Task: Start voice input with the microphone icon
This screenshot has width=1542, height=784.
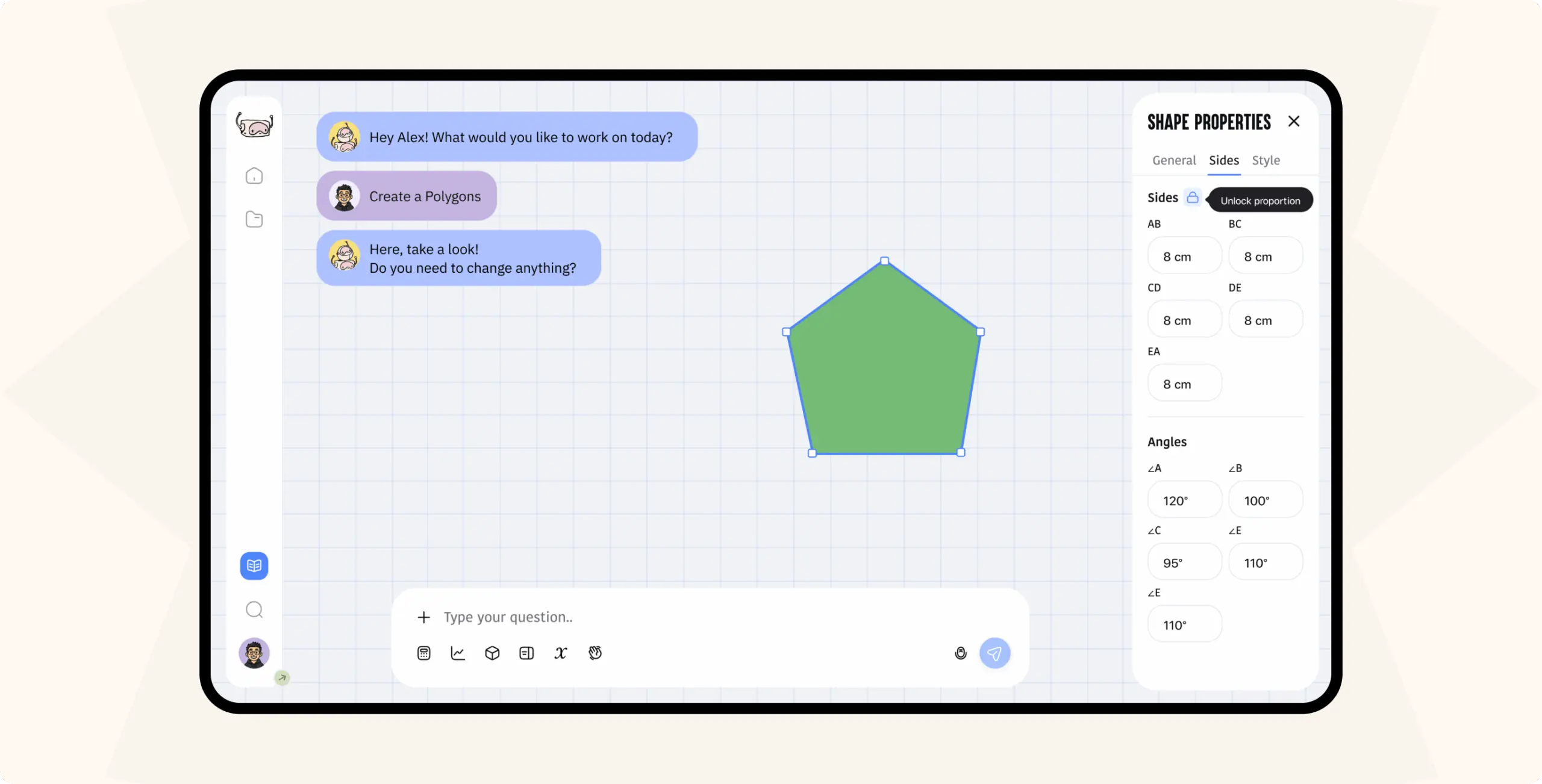Action: pos(961,653)
